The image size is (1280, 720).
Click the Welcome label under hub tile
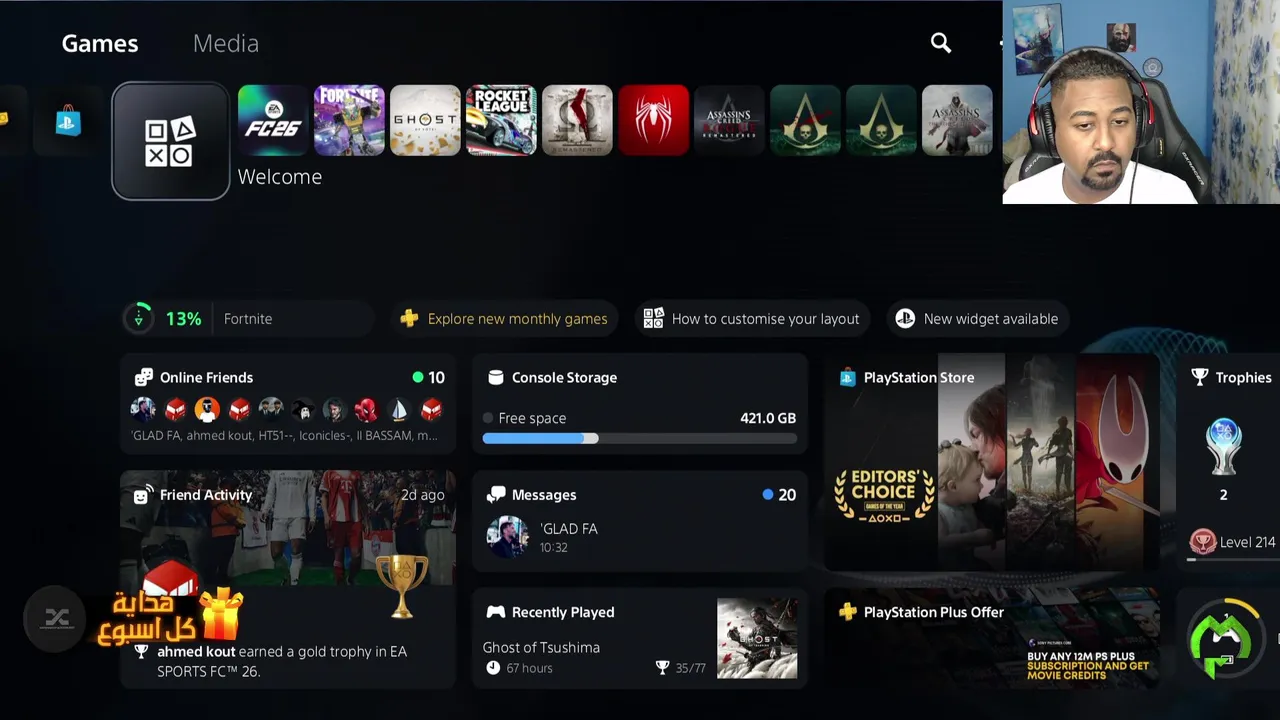coord(280,177)
